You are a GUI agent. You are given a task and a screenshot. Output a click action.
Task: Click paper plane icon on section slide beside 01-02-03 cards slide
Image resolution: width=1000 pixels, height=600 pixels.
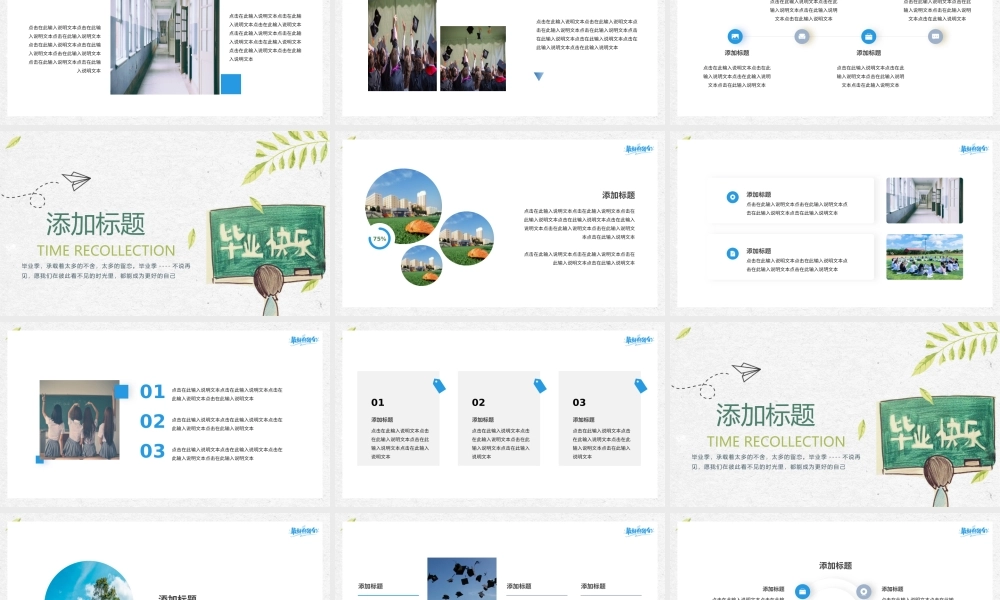click(x=746, y=371)
